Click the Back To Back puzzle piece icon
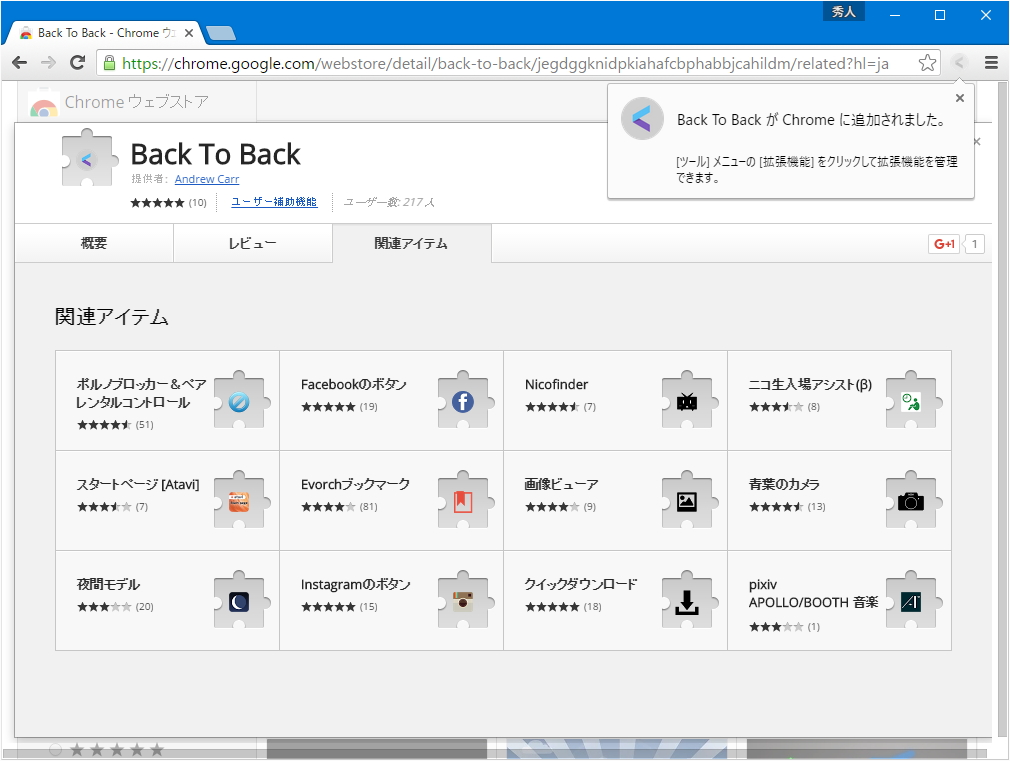This screenshot has height=761, width=1010. click(x=88, y=158)
